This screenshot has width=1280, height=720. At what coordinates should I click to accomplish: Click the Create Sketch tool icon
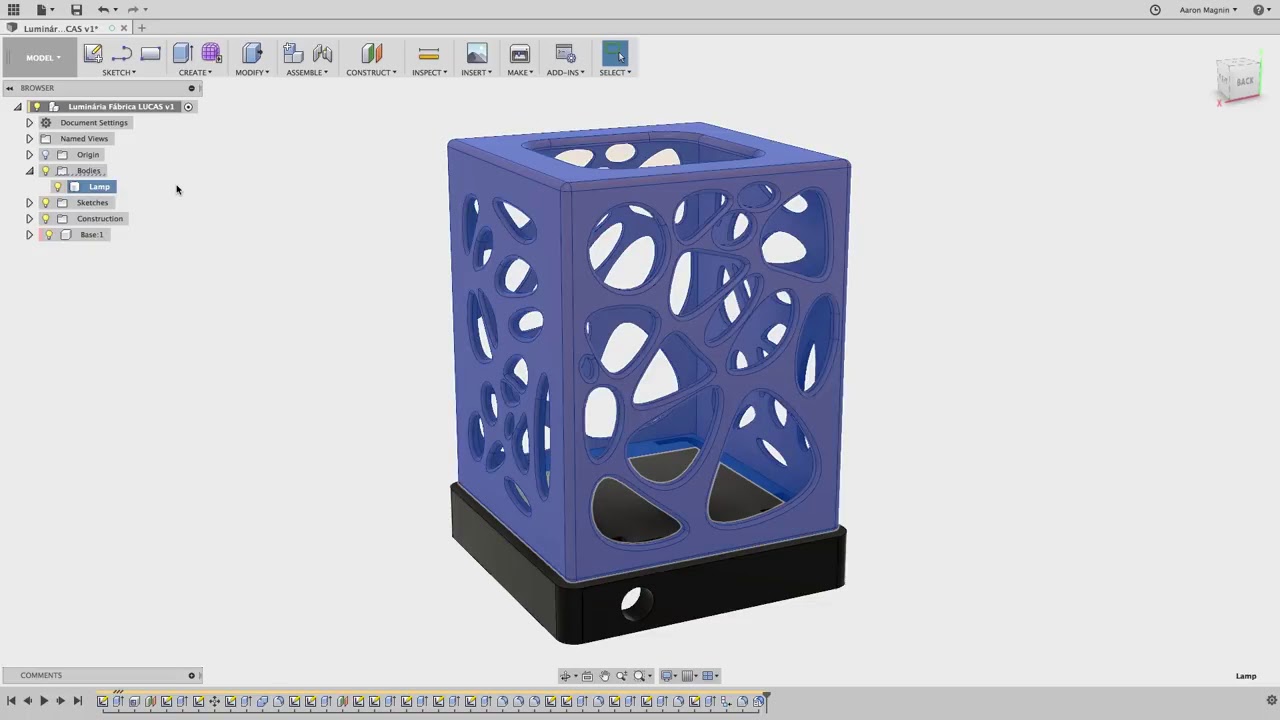93,54
